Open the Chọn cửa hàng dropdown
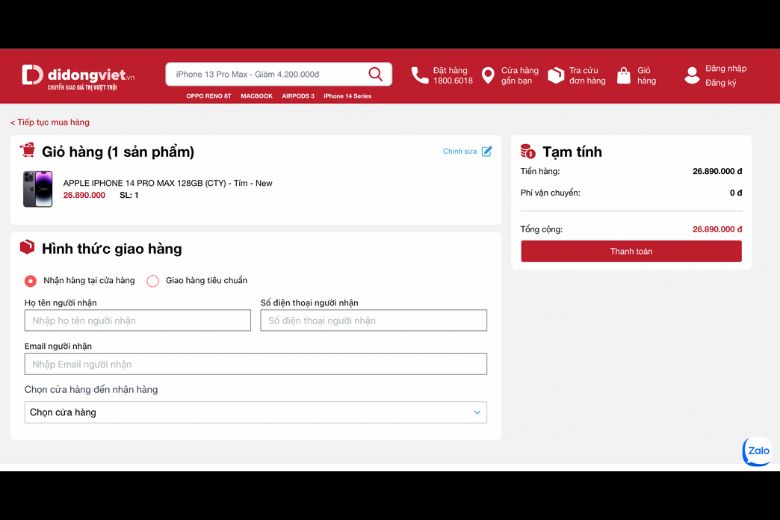 click(x=256, y=412)
